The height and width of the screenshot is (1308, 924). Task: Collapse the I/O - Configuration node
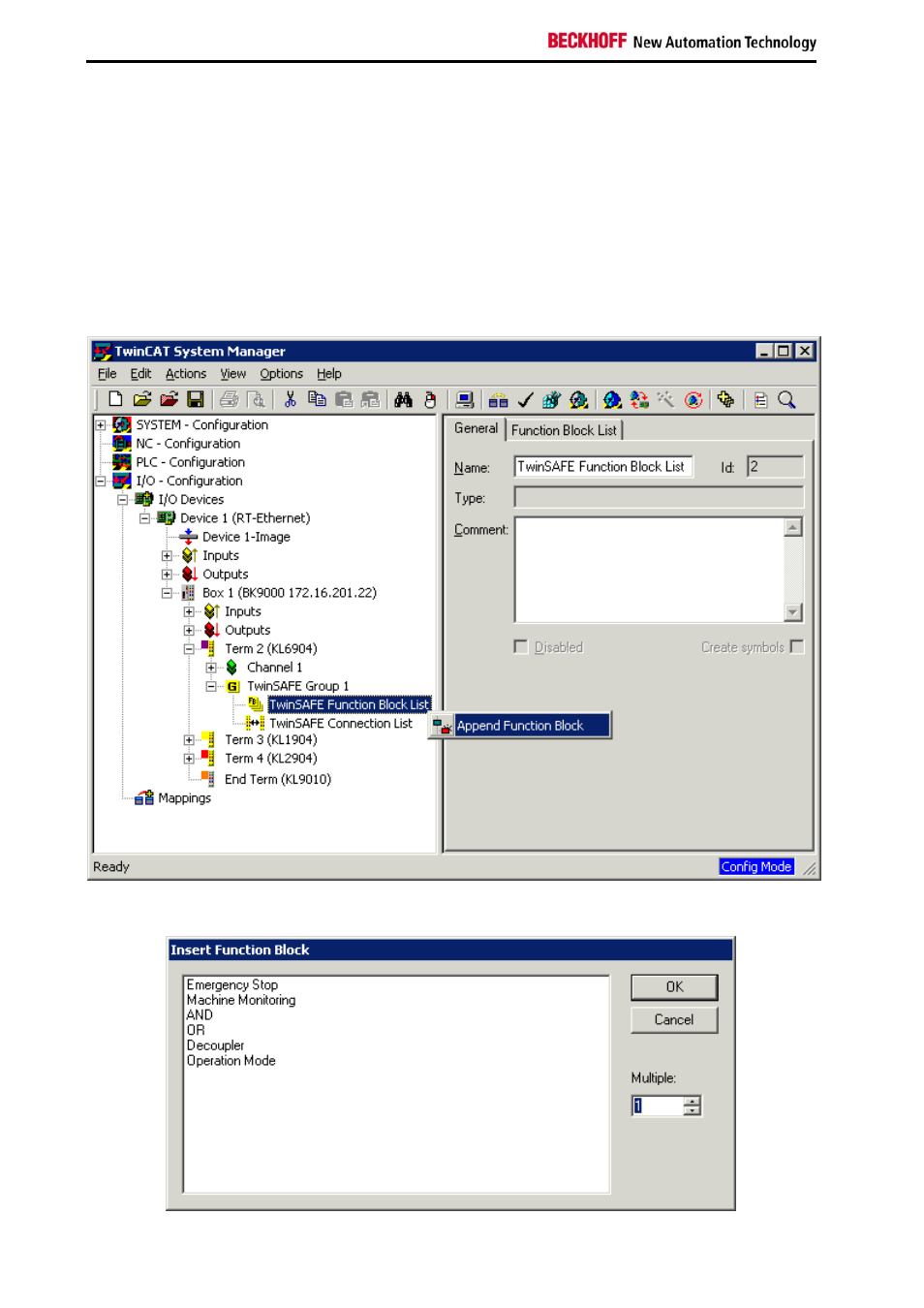(100, 481)
